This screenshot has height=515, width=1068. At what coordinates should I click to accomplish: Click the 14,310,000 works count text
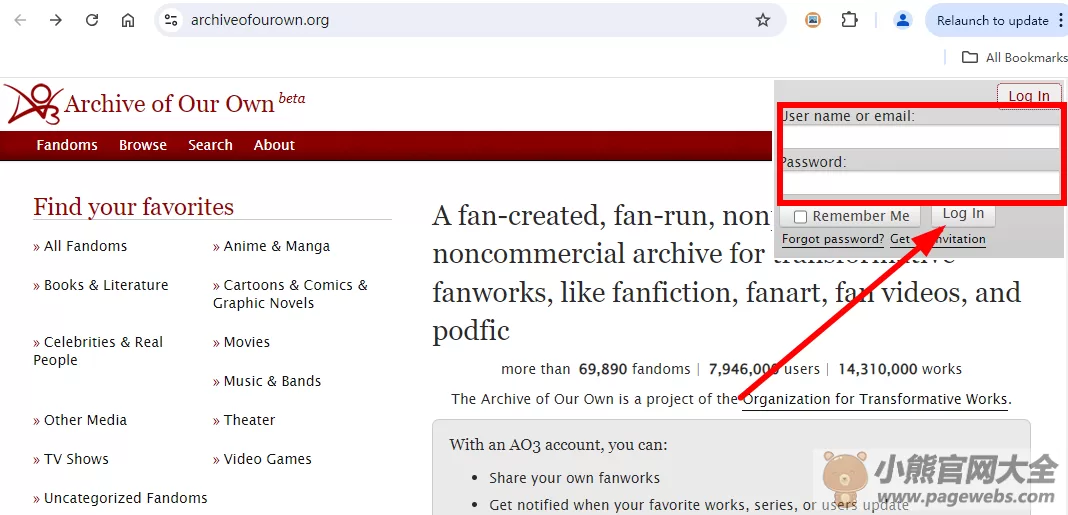click(x=900, y=369)
